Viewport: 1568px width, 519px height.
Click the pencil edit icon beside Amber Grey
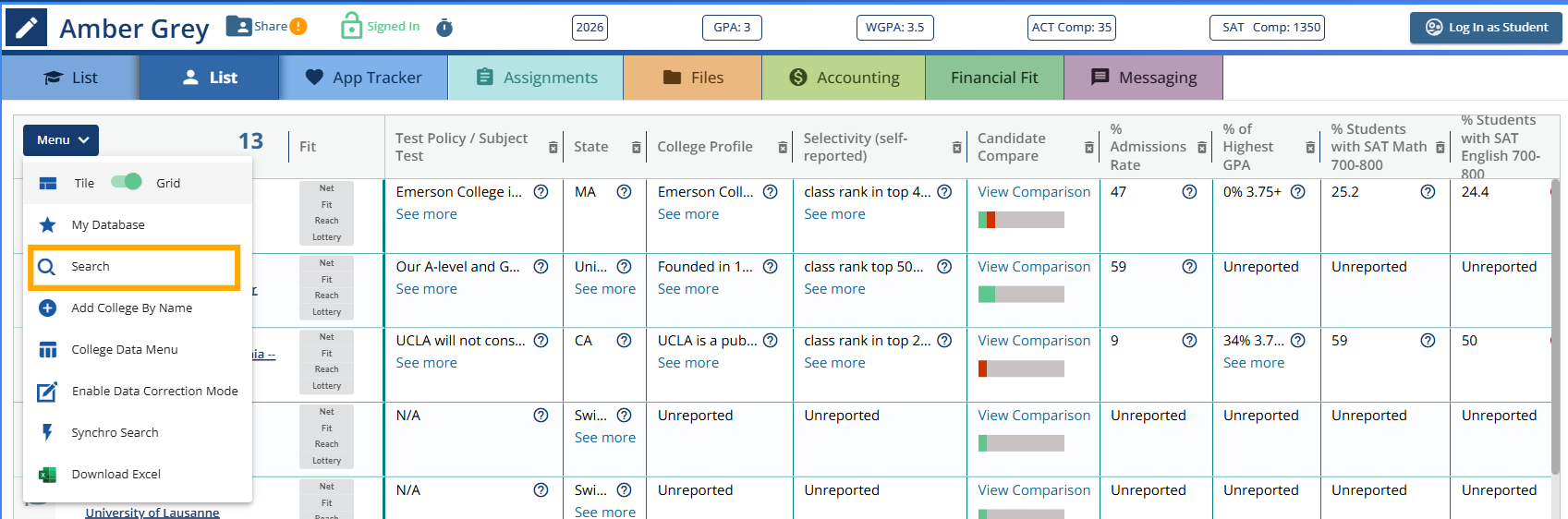tap(26, 29)
